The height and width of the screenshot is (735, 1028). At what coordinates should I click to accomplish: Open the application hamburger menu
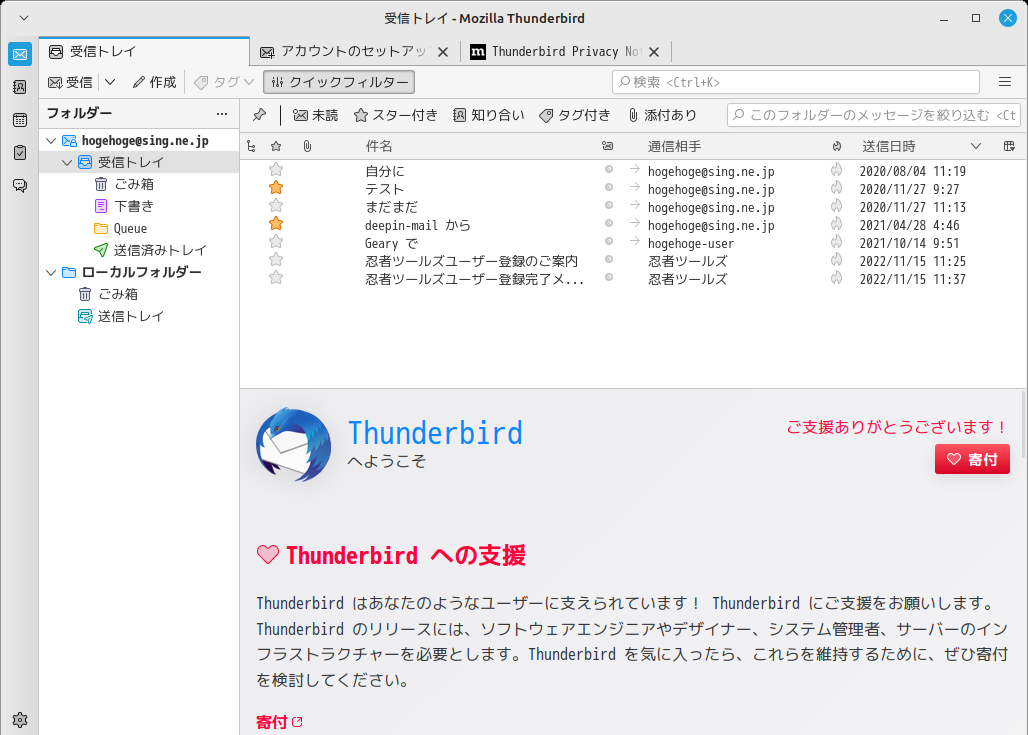coord(1004,82)
